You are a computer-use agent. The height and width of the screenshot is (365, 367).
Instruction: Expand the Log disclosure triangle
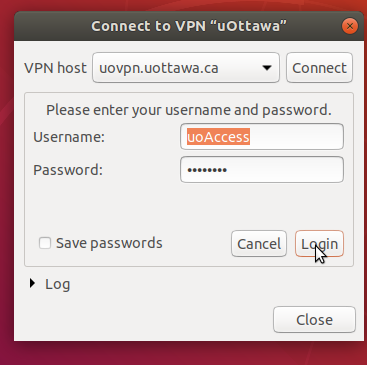coord(32,284)
